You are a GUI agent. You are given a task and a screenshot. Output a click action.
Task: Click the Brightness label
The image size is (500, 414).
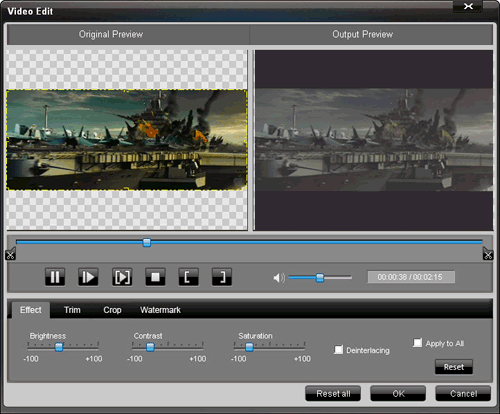48,336
